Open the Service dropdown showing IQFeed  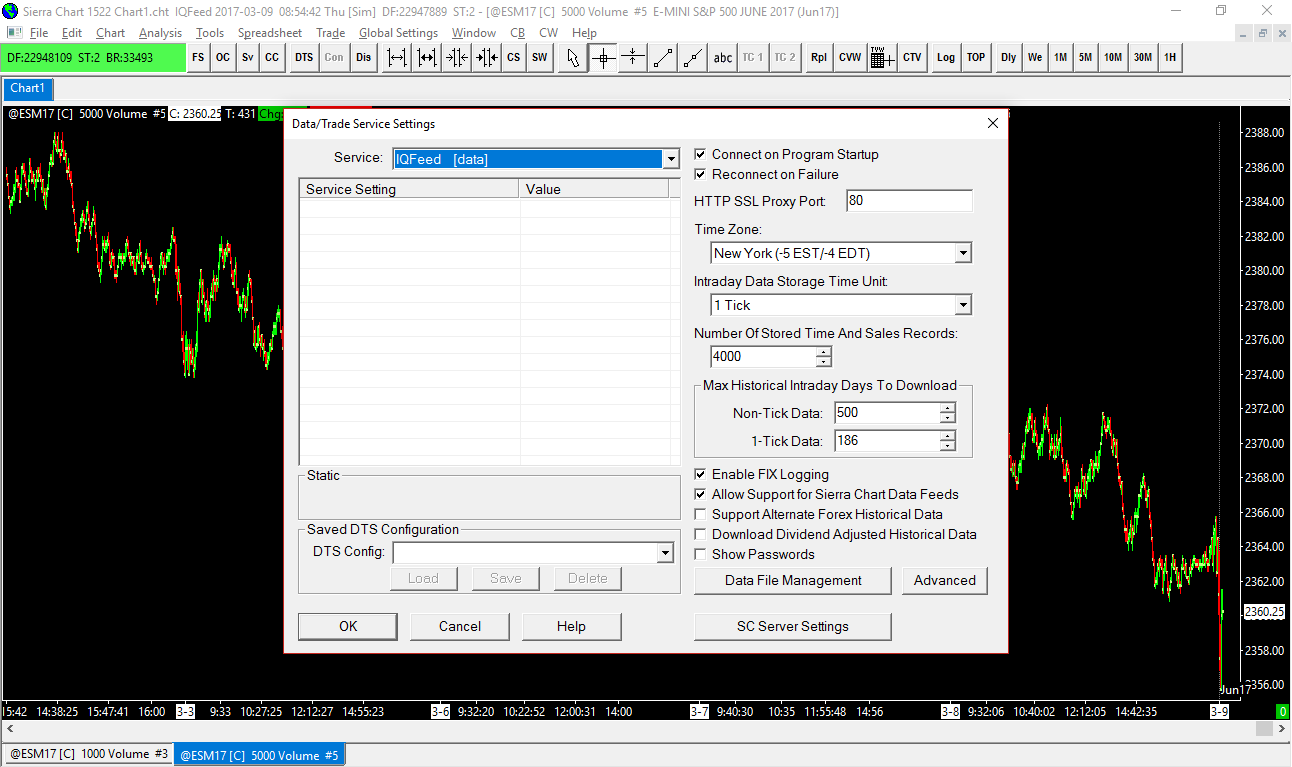click(671, 159)
